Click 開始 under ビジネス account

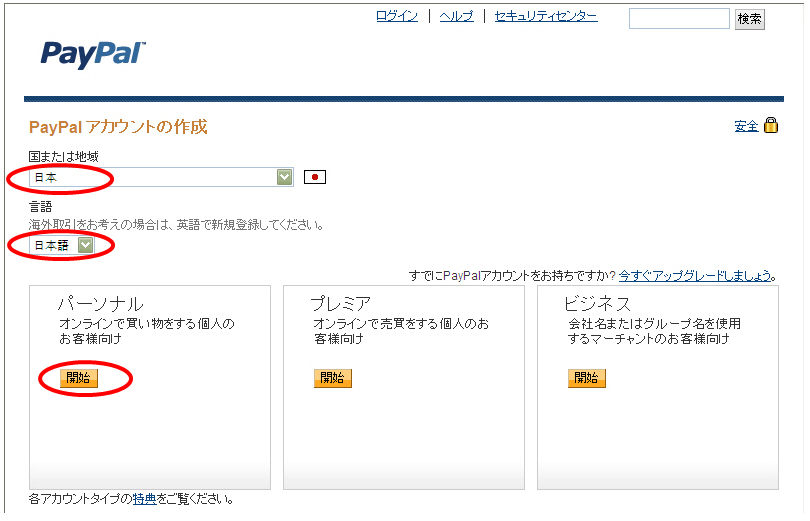(587, 378)
